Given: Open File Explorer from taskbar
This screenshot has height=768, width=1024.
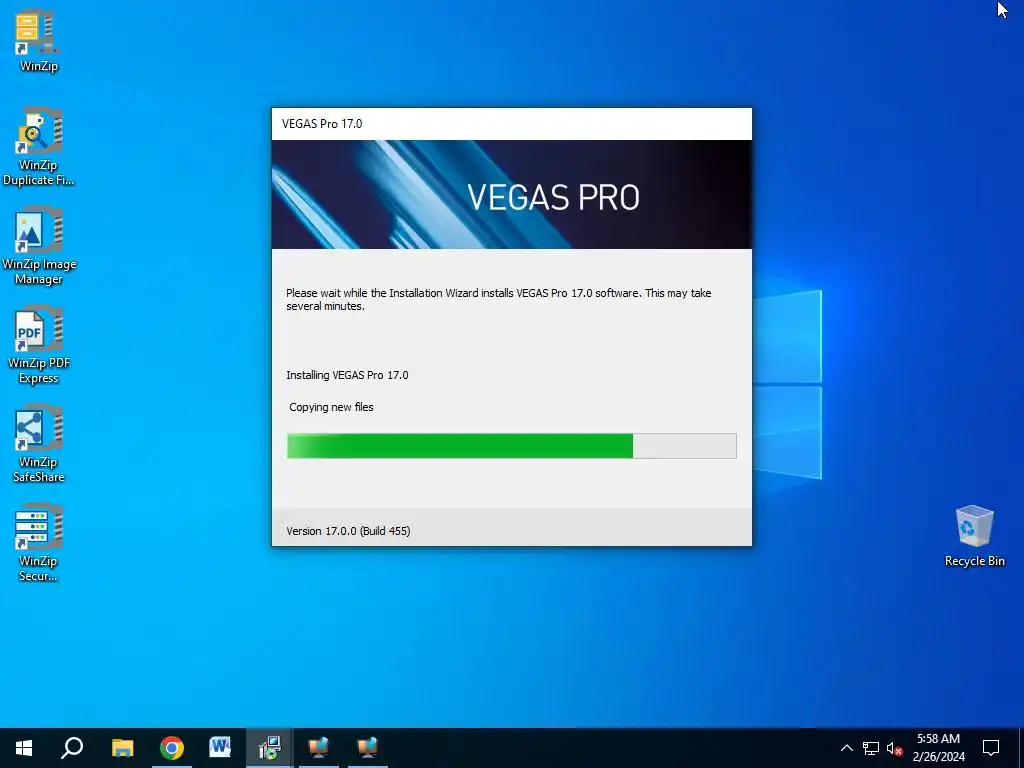Looking at the screenshot, I should click(122, 748).
